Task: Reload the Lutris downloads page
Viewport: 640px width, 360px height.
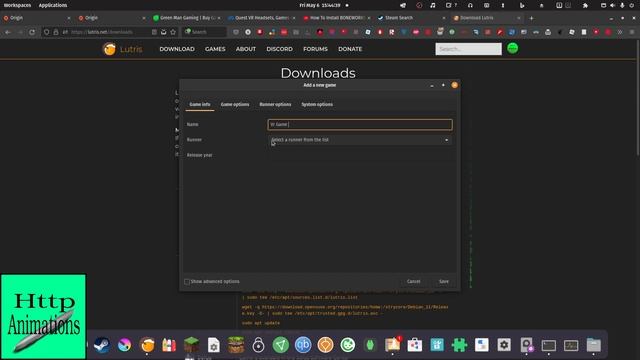Action: pos(32,32)
